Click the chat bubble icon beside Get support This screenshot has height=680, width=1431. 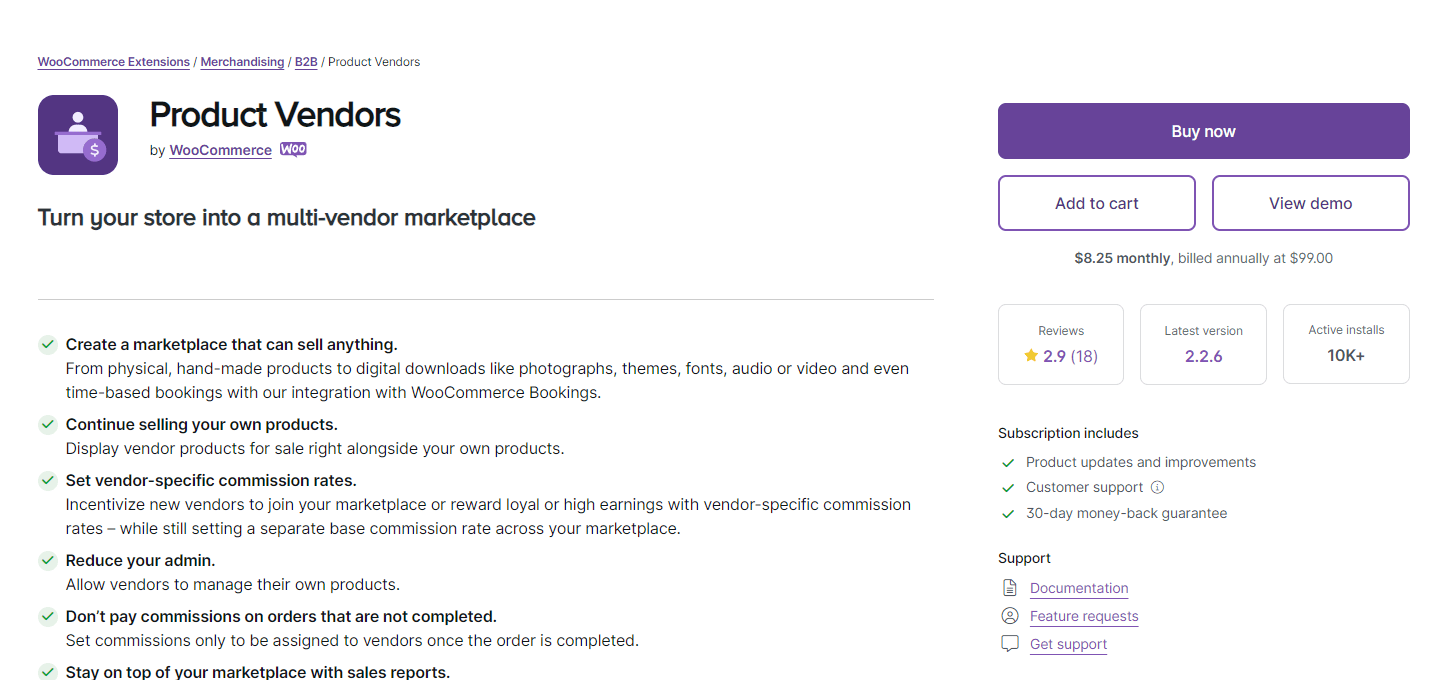pos(1010,644)
